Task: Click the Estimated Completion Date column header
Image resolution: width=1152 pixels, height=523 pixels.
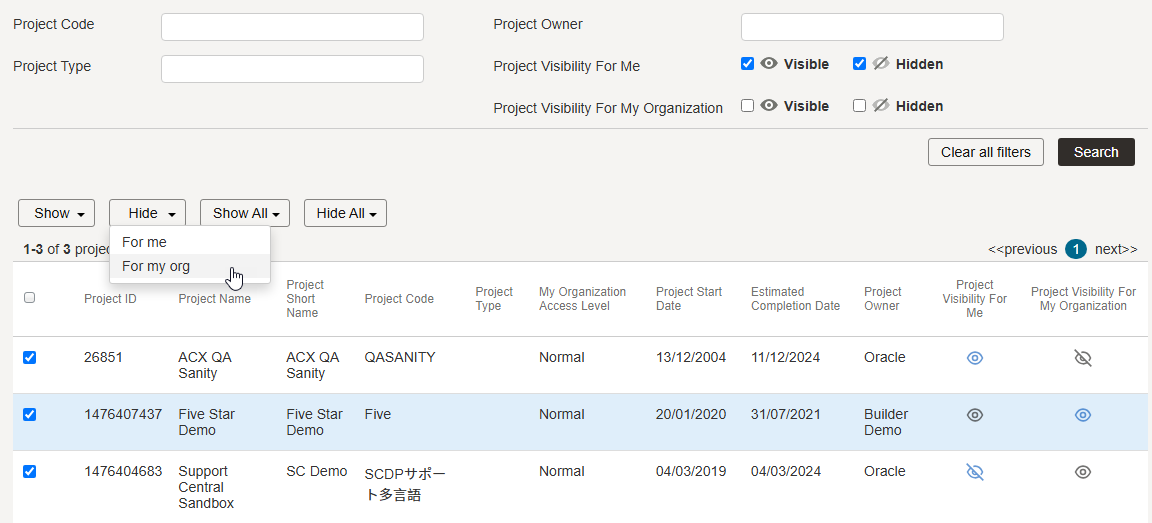Action: point(795,299)
